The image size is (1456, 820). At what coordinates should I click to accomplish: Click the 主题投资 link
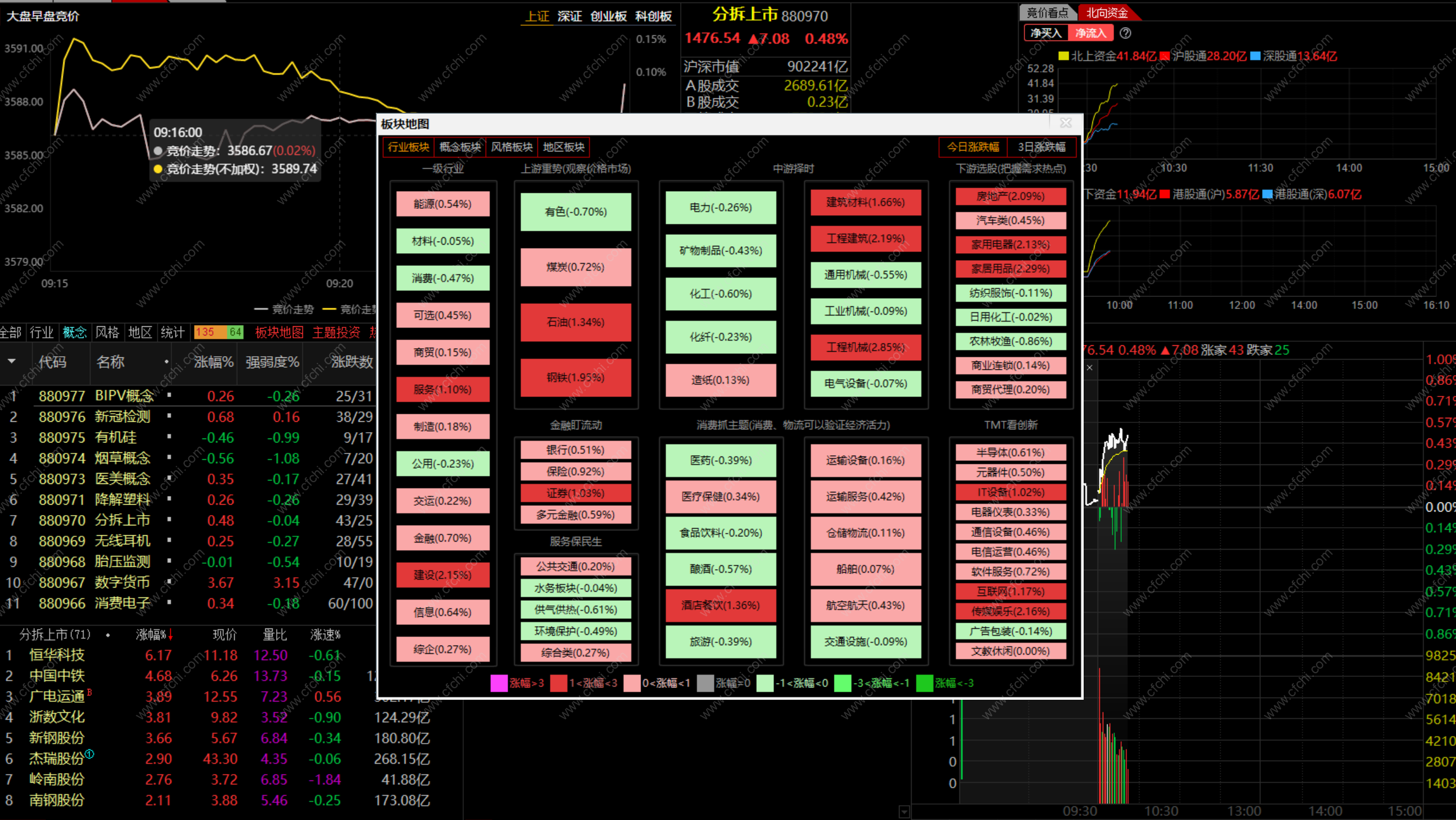[336, 332]
